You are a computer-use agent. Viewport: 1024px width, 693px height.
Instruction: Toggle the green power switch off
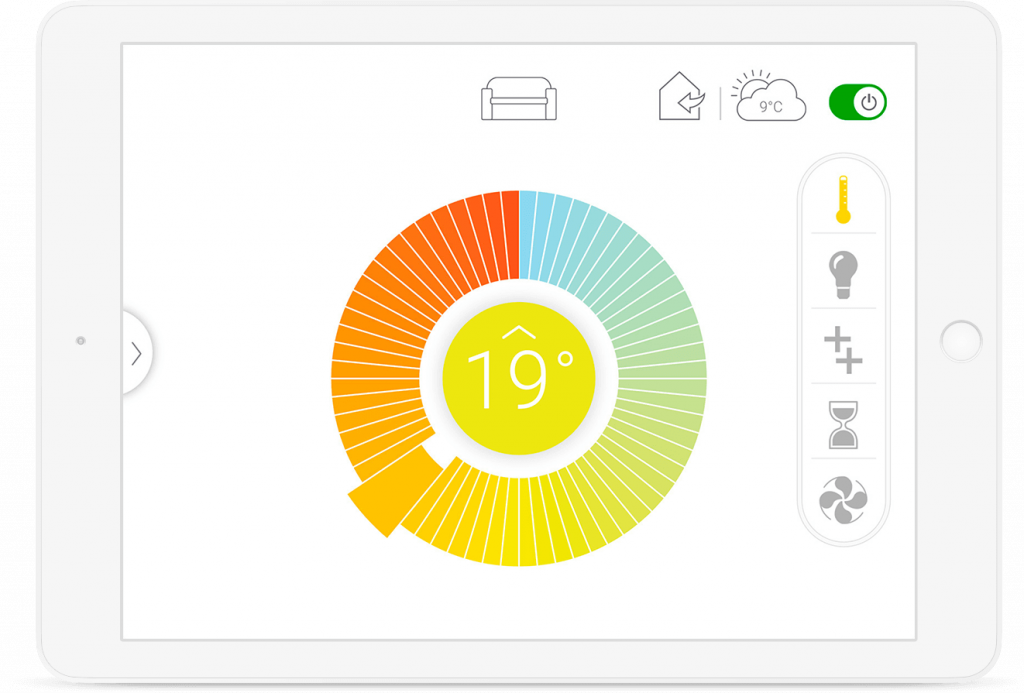pyautogui.click(x=858, y=102)
